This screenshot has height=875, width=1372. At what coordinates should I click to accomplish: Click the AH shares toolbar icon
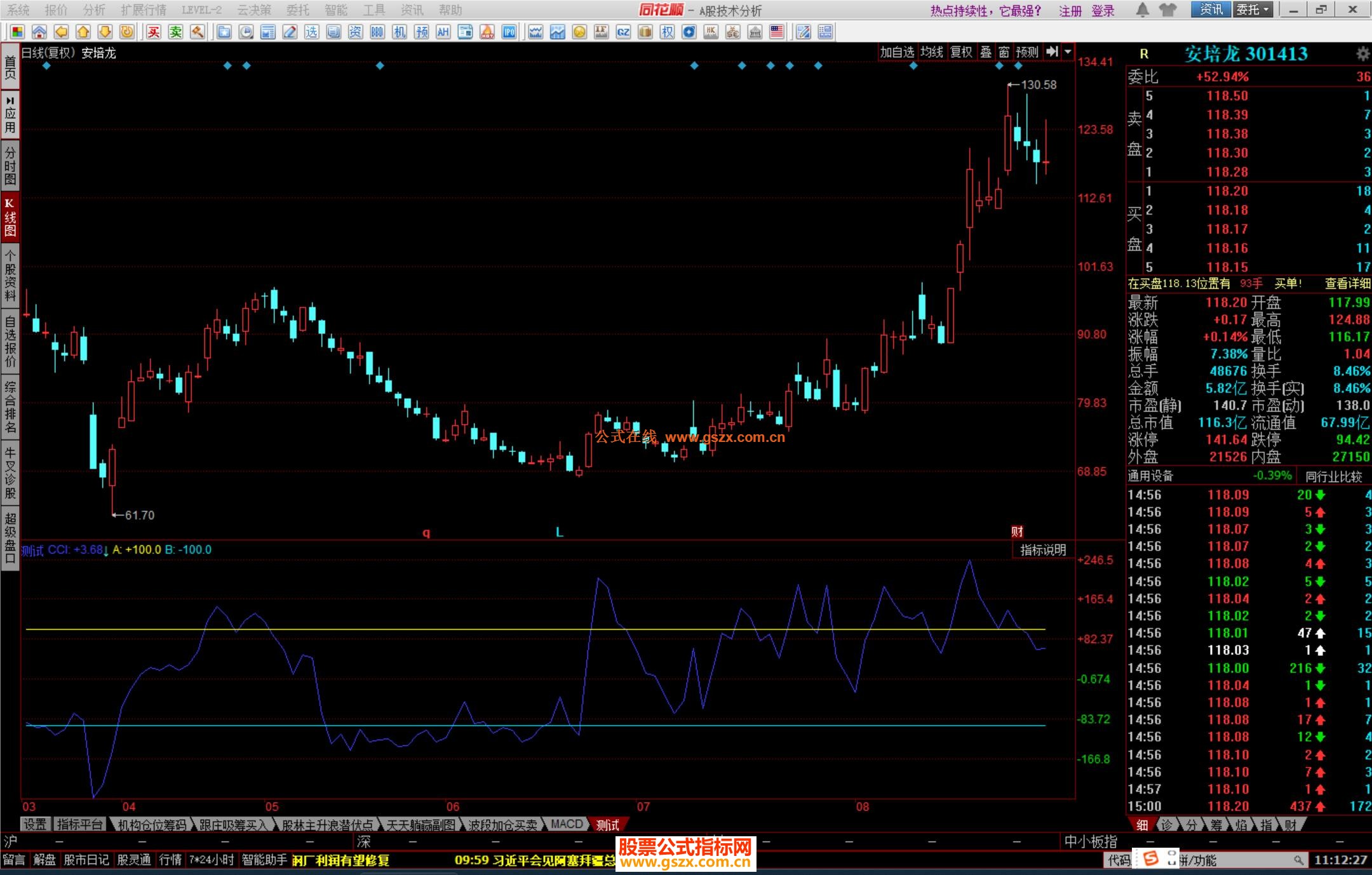click(x=443, y=32)
